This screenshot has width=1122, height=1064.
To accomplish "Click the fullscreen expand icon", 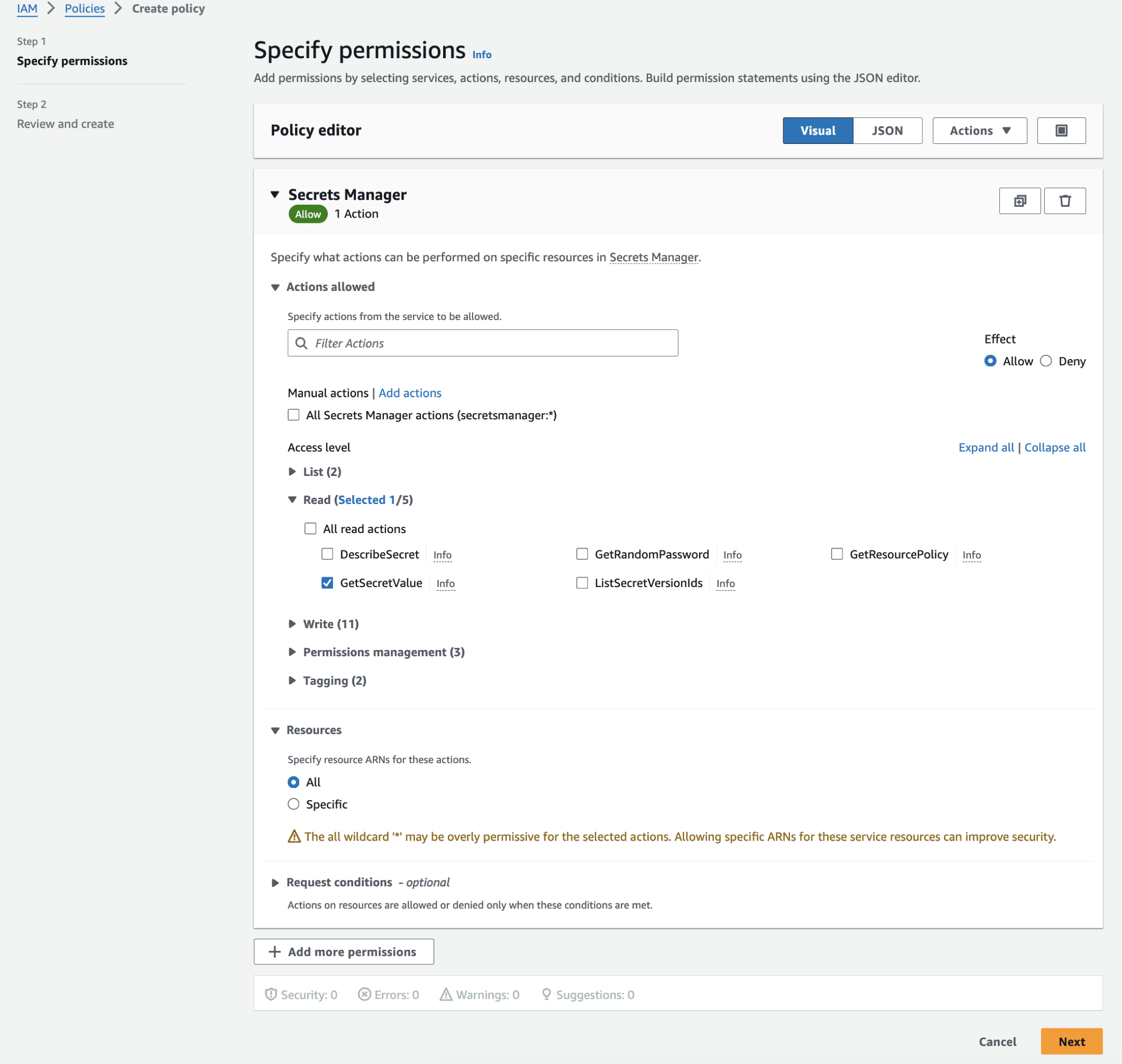I will pos(1061,130).
